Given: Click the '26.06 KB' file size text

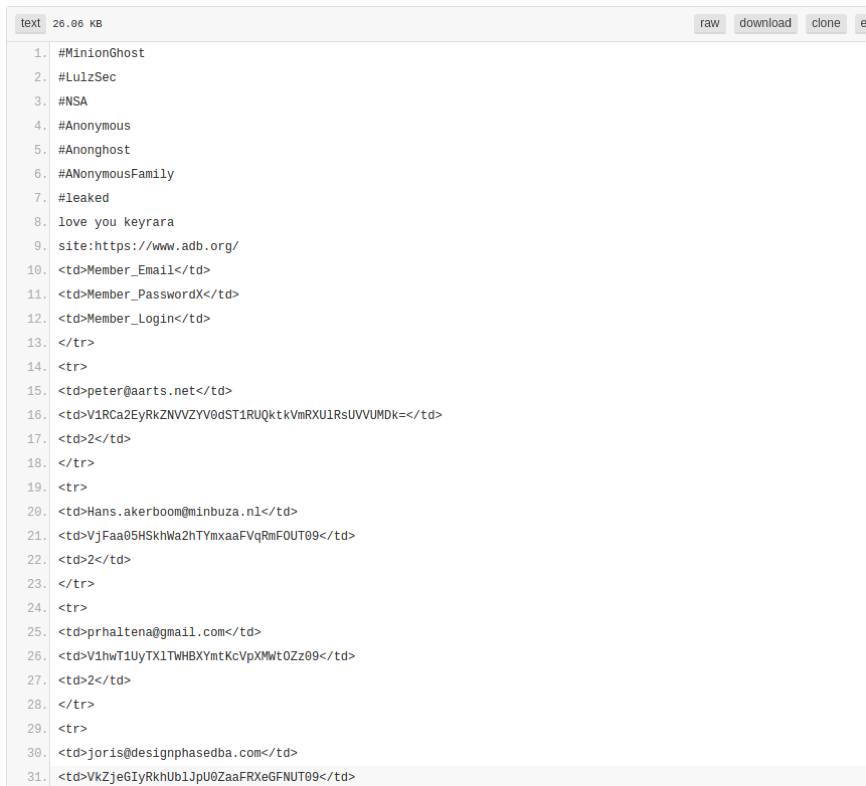Looking at the screenshot, I should 77,24.
